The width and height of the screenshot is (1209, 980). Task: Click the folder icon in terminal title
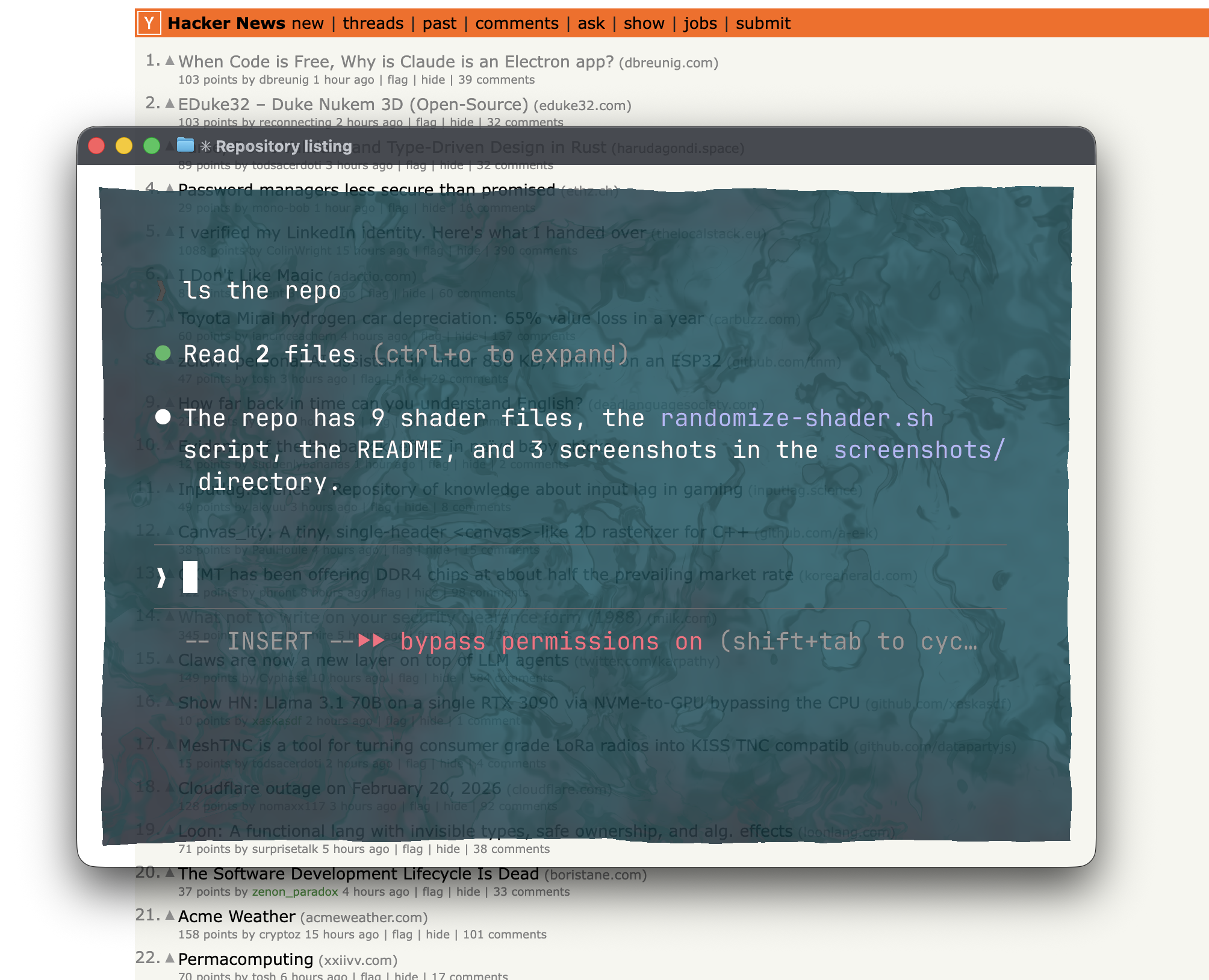tap(185, 145)
